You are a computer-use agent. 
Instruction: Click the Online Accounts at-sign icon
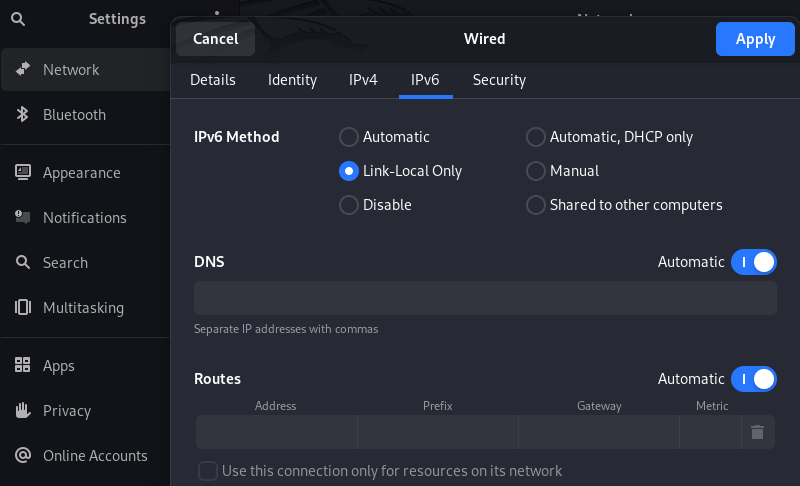tap(22, 455)
